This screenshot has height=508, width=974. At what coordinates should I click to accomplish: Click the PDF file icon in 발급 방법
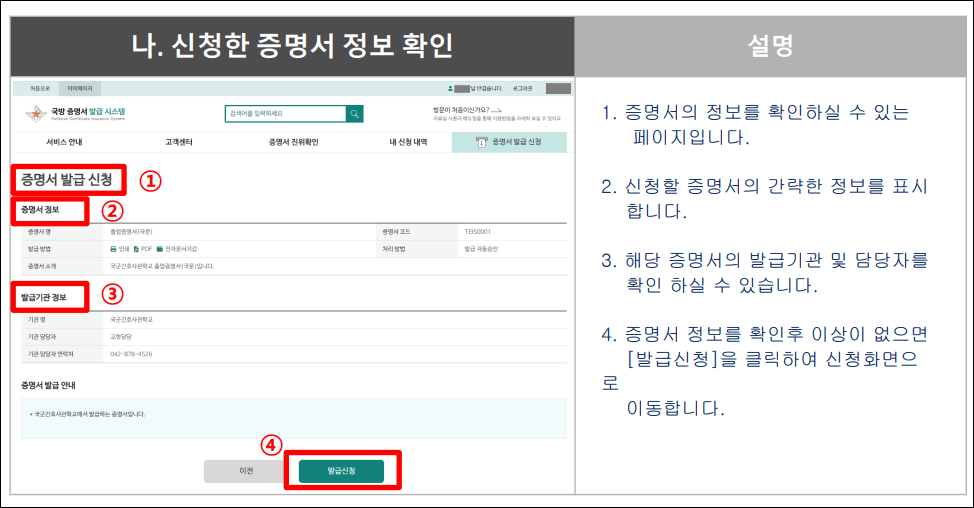[136, 248]
